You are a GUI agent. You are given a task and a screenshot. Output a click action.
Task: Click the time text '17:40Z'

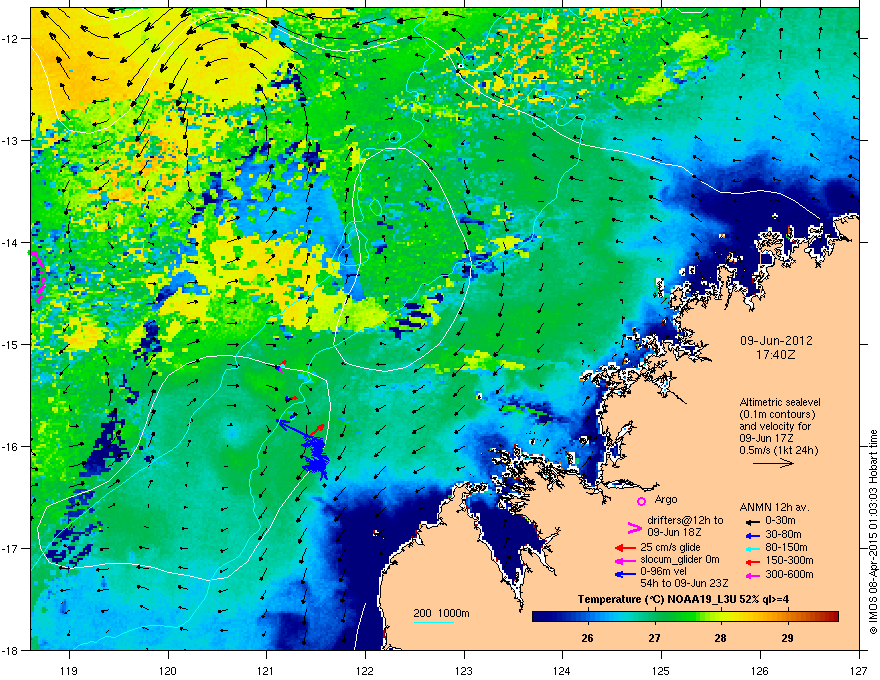pos(775,355)
